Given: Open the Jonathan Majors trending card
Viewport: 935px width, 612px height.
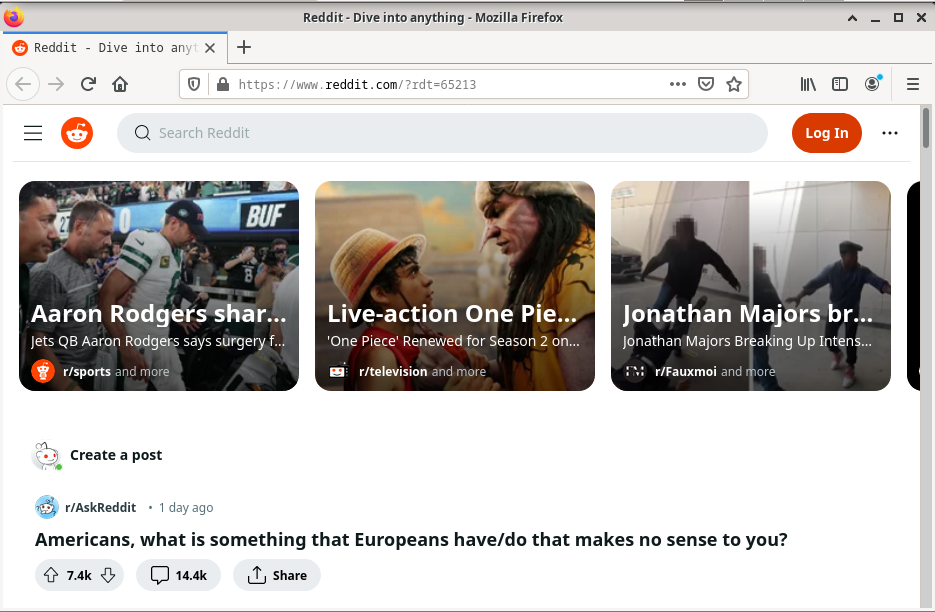Looking at the screenshot, I should 751,286.
